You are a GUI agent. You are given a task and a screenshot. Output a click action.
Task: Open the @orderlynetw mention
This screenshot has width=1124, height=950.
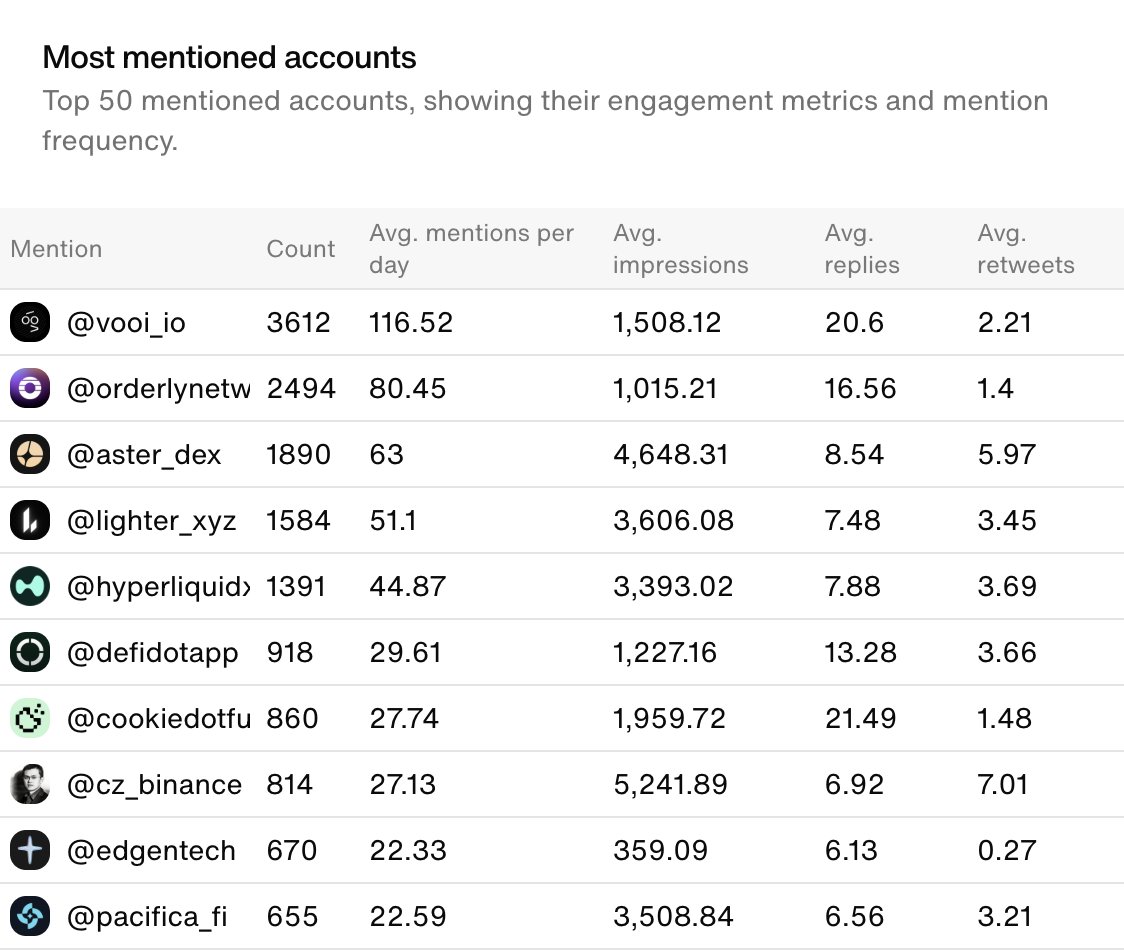[x=158, y=389]
